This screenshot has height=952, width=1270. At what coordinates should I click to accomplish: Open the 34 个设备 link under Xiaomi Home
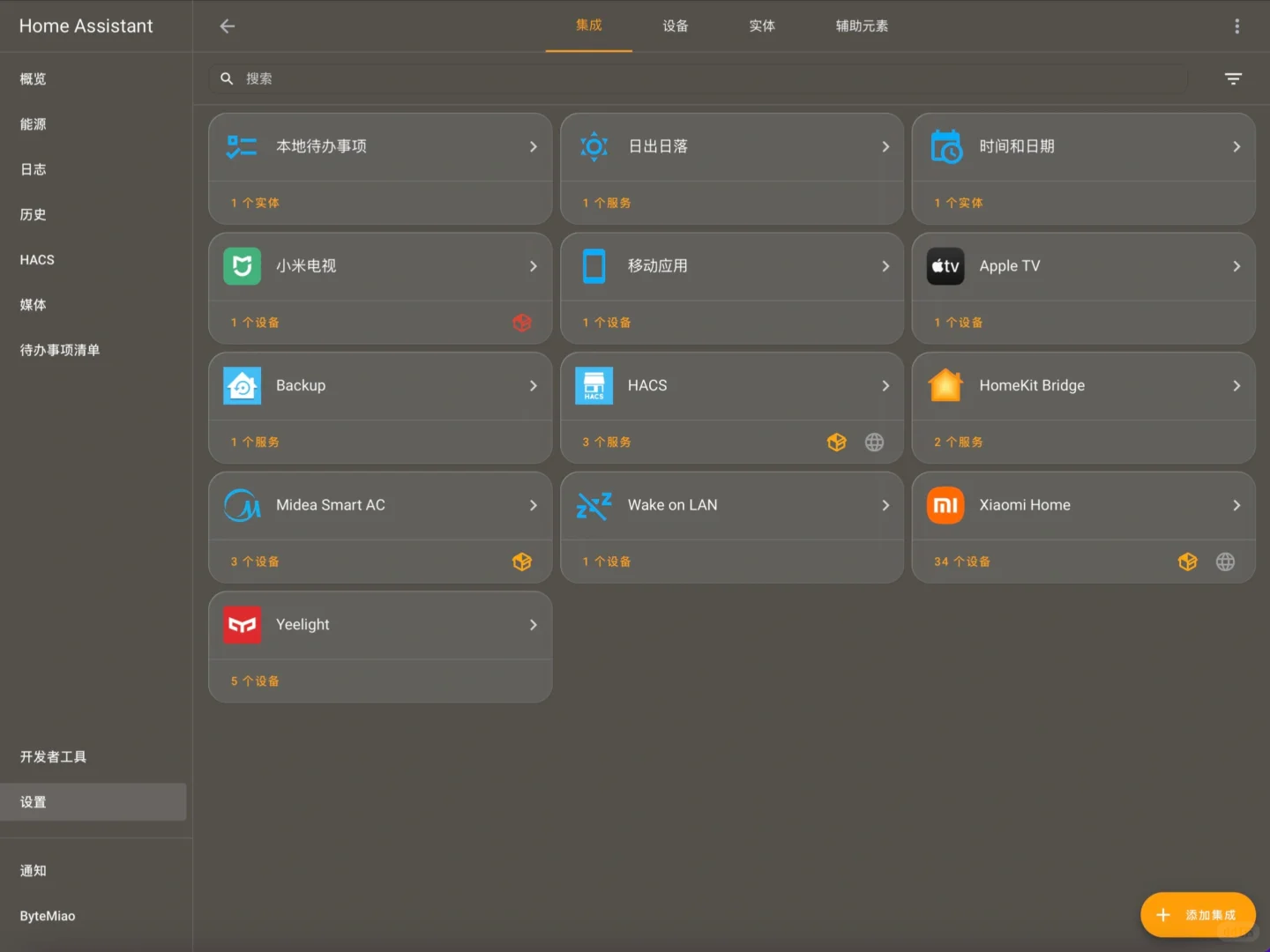click(x=962, y=562)
